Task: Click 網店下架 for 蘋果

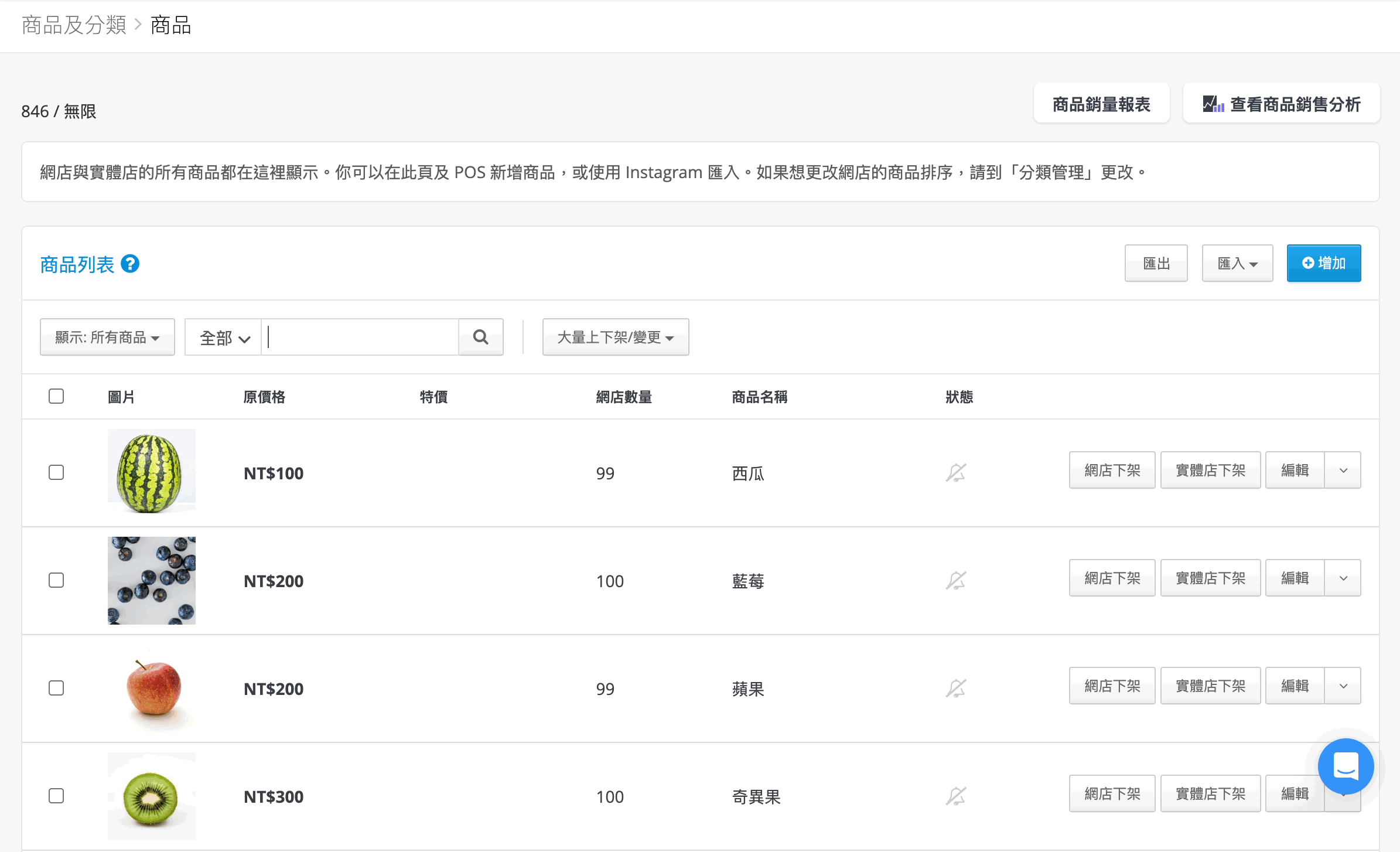Action: point(1112,686)
